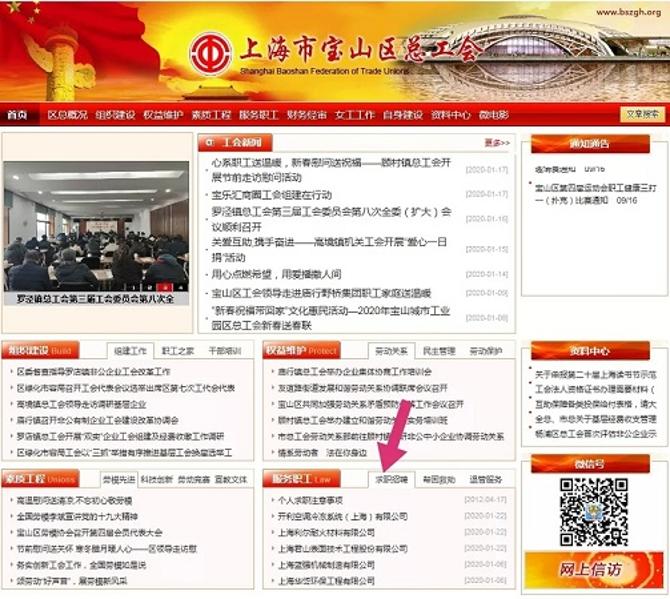This screenshot has height=599, width=670.
Task: Click the 资料中心 navigation item
Action: (450, 115)
